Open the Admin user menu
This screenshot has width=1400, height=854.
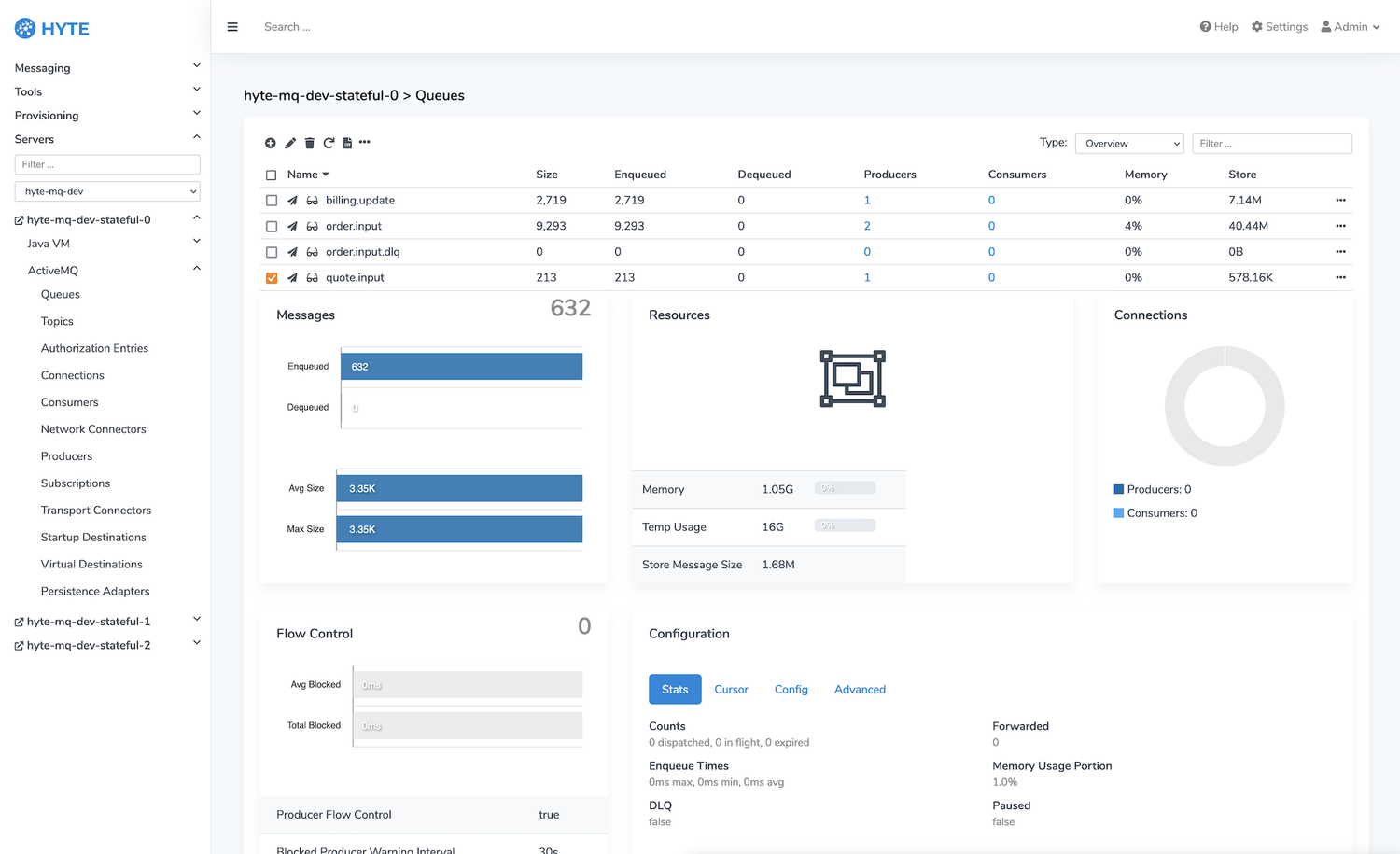pos(1350,27)
